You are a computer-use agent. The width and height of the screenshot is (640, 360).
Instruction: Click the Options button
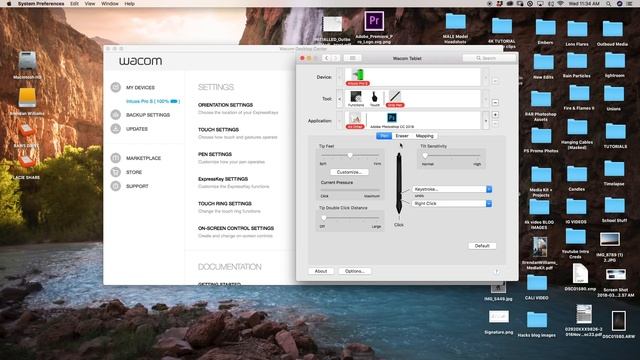355,271
